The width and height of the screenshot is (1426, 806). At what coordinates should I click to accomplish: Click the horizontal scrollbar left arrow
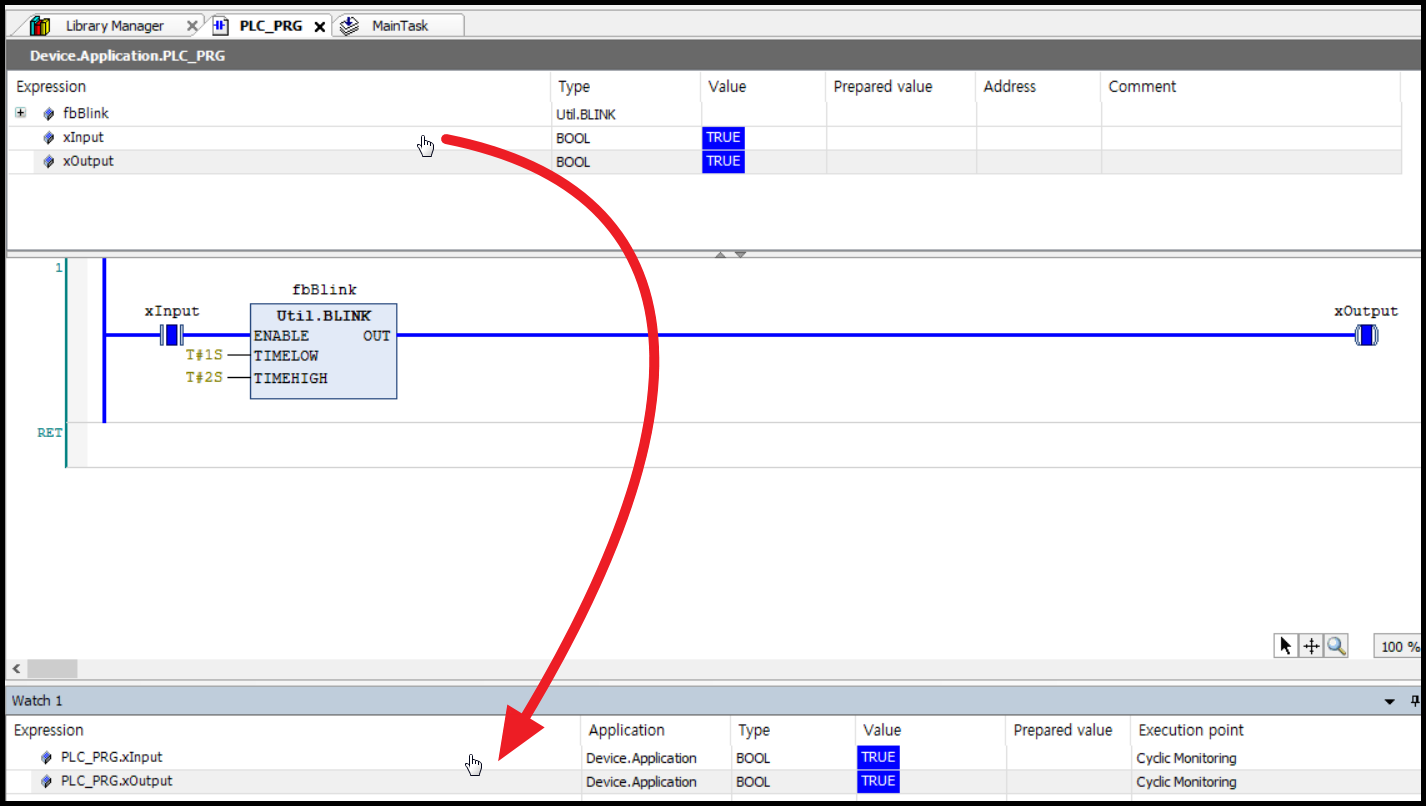click(15, 669)
